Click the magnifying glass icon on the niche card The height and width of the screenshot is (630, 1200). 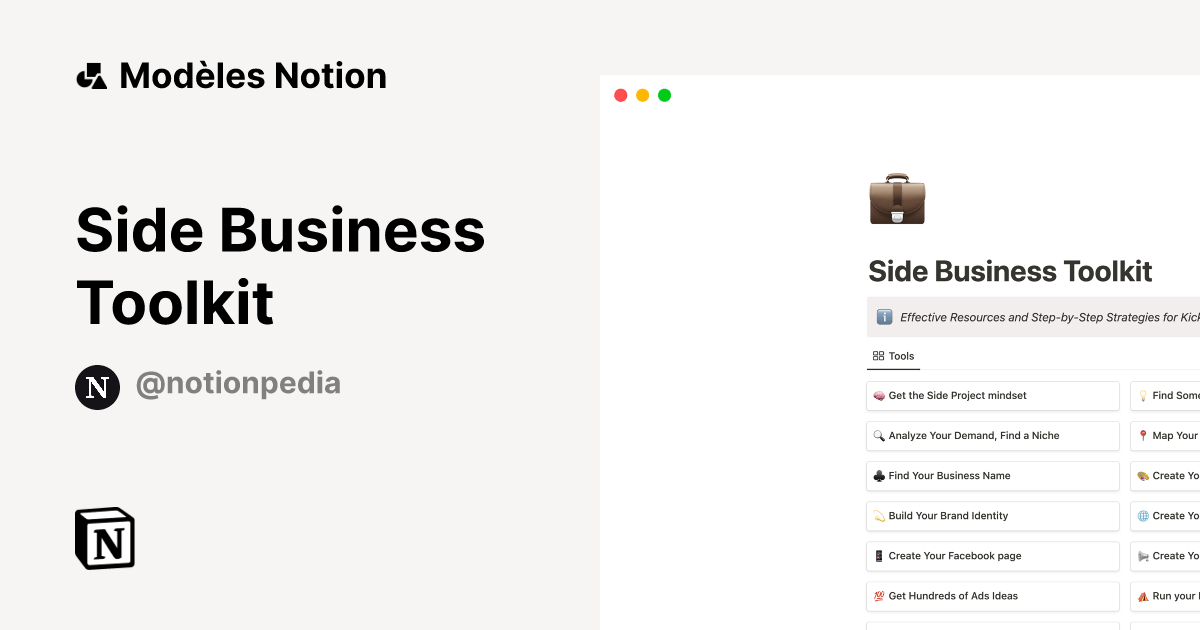[879, 435]
